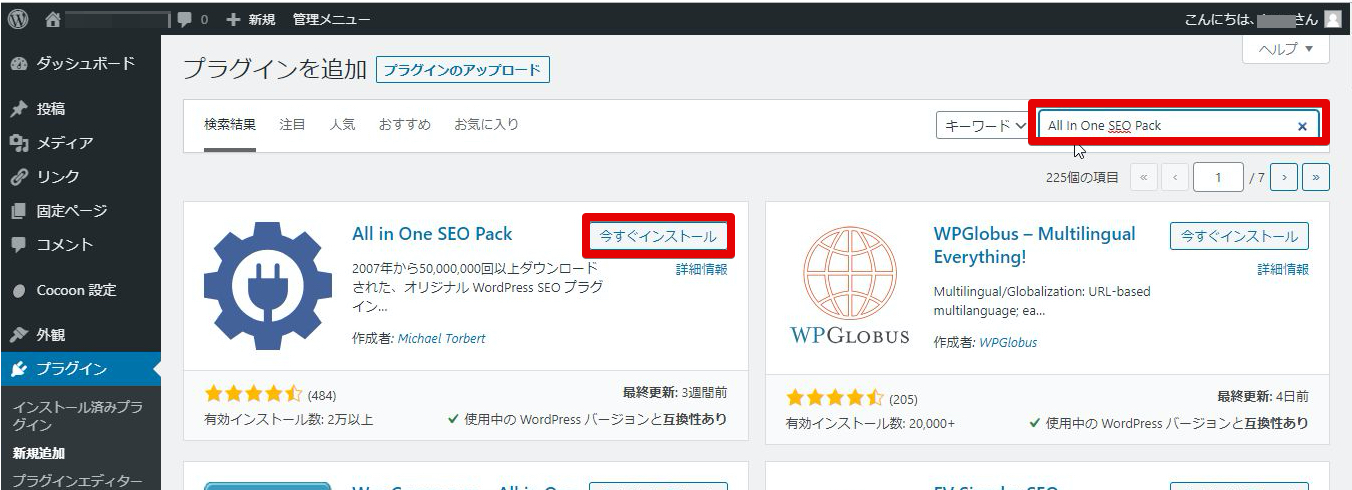
Task: Click the dashboard gauge icon
Action: 19,64
